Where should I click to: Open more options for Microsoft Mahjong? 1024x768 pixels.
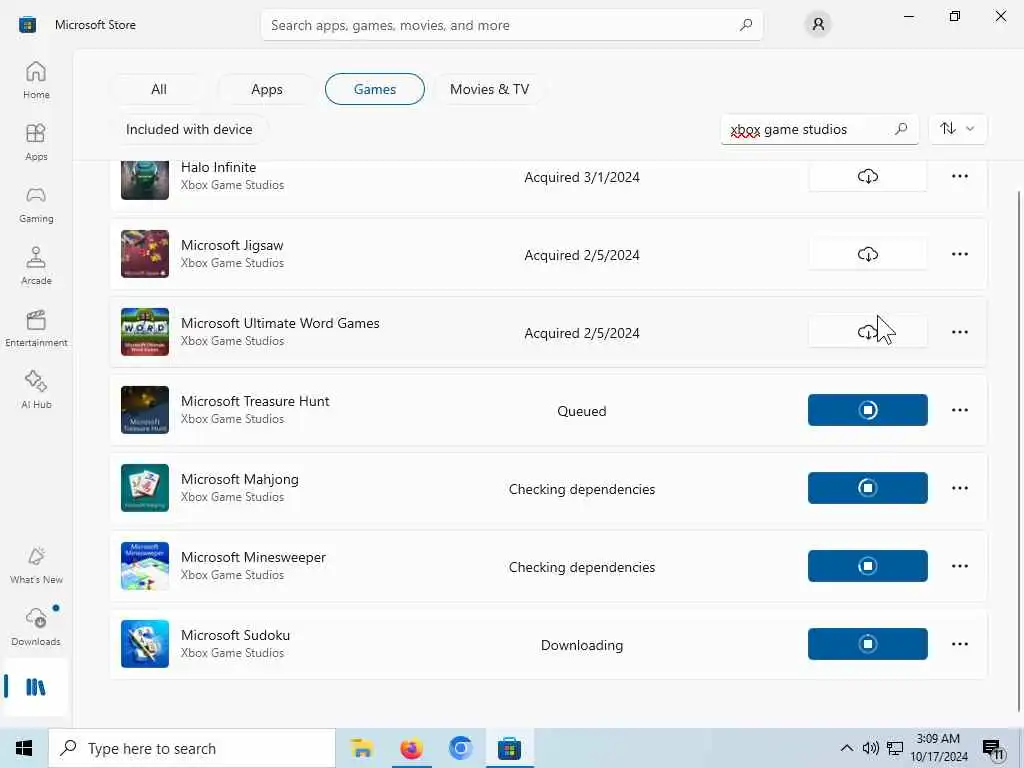(x=959, y=488)
